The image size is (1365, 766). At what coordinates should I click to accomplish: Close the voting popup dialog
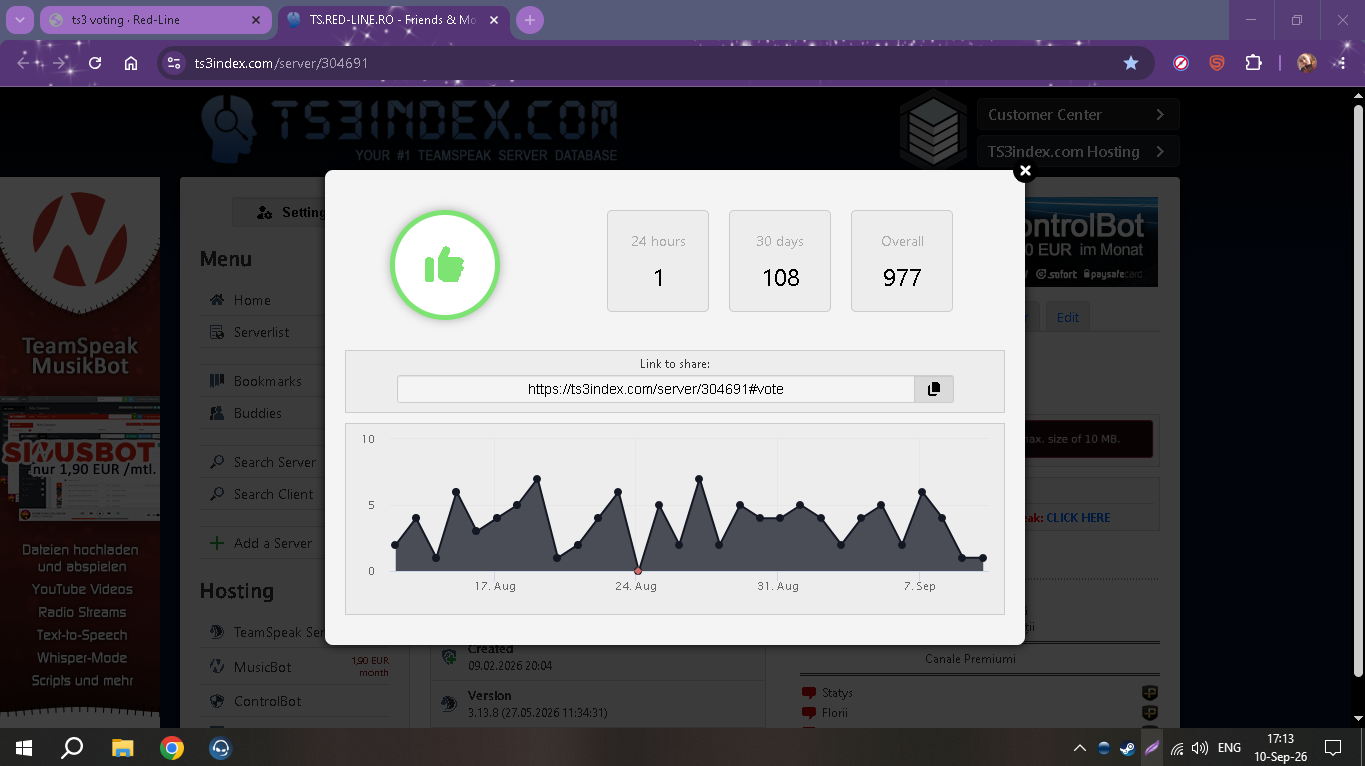click(1024, 171)
